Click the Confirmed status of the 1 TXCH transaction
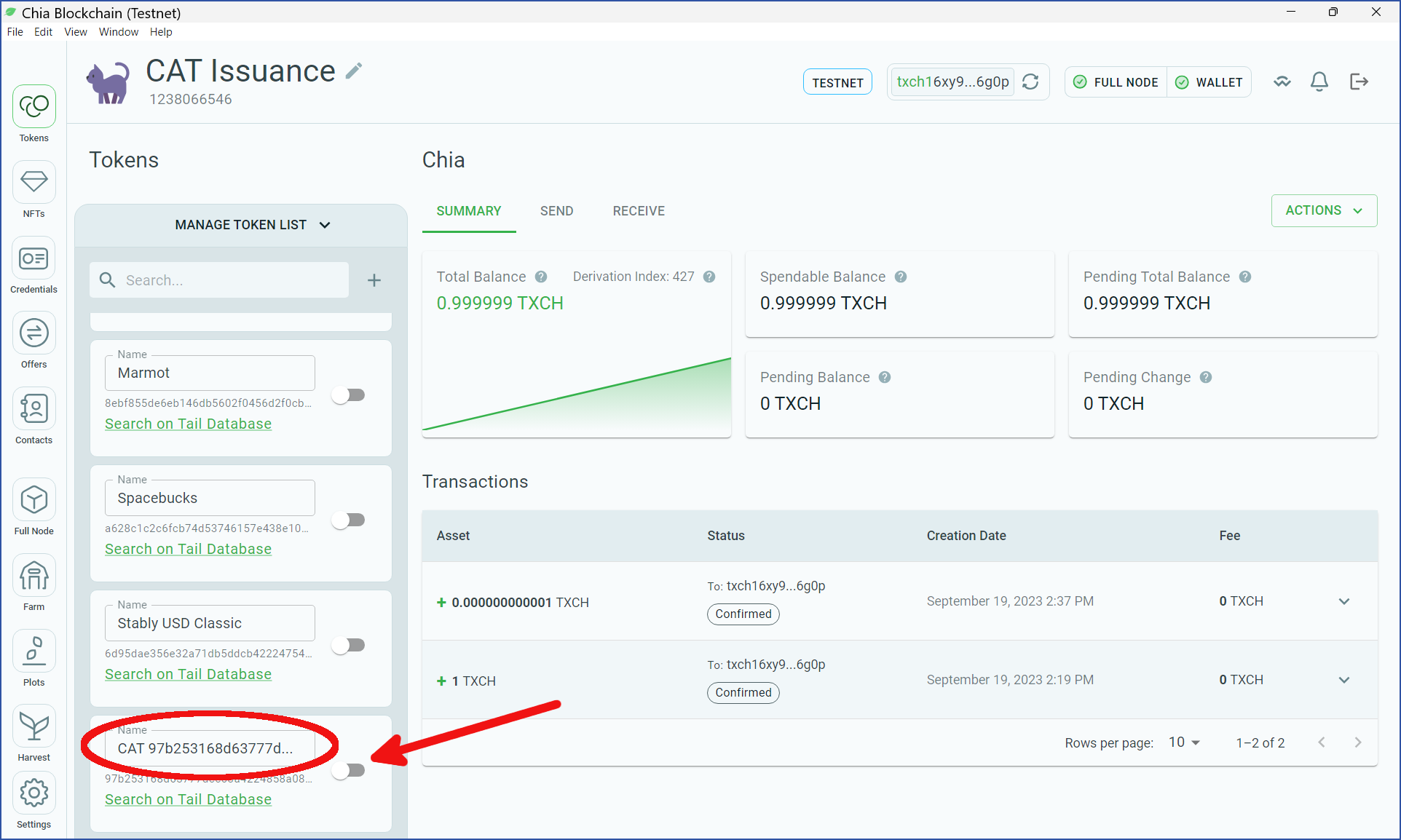1401x840 pixels. pos(743,692)
